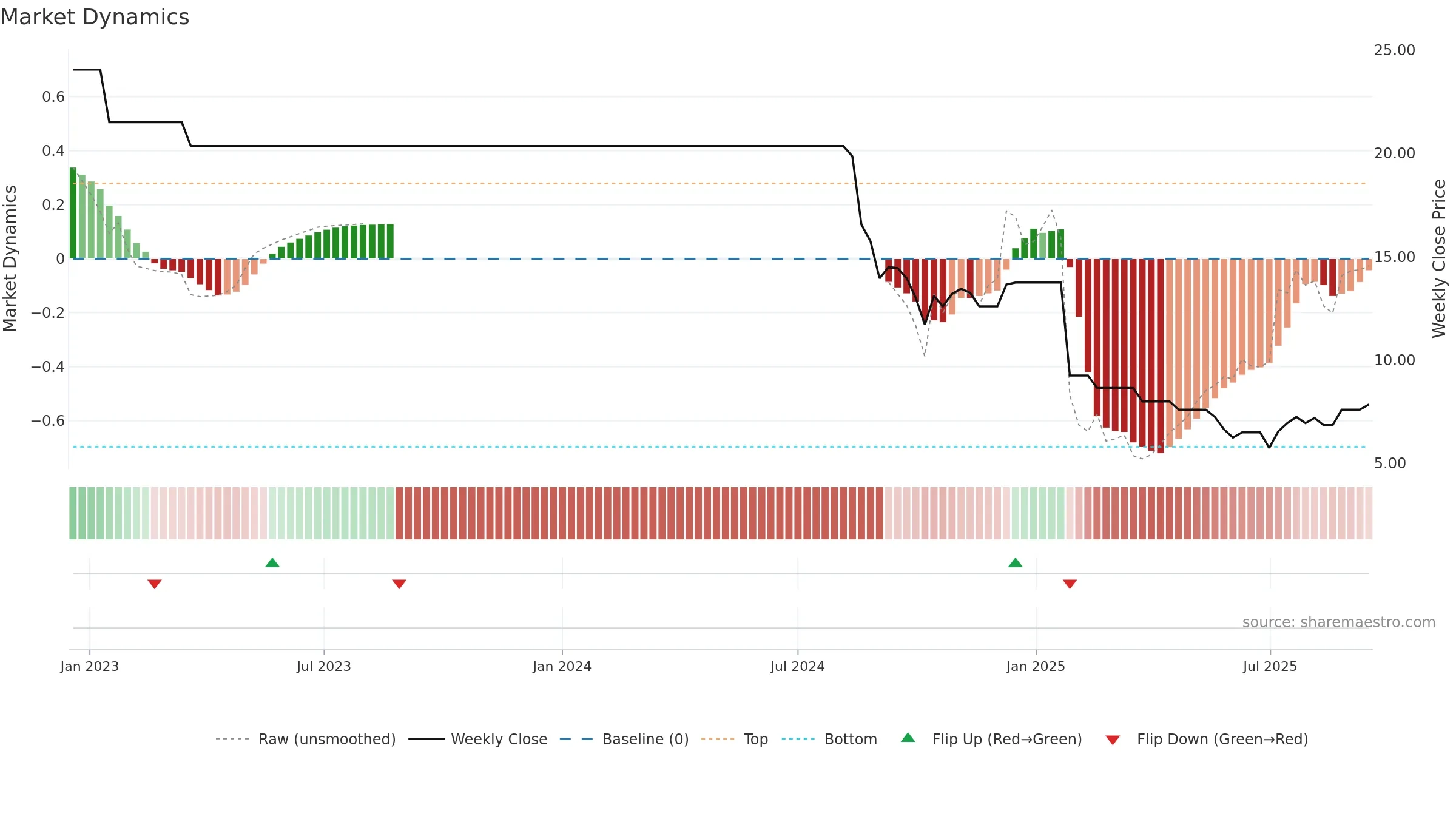Click the Baseline (0) legend entry
The width and height of the screenshot is (1456, 819).
tap(624, 739)
